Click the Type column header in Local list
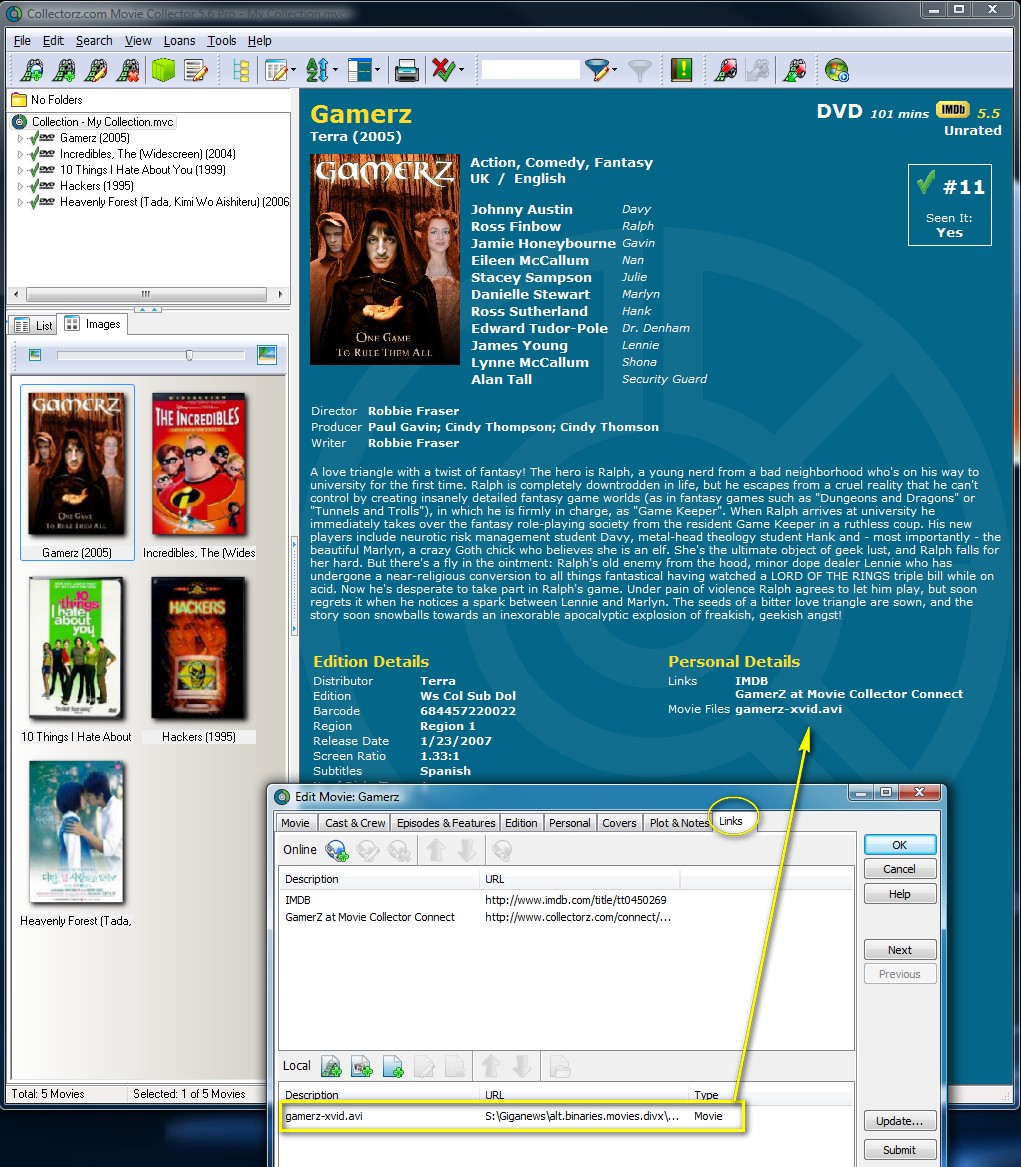Image resolution: width=1021 pixels, height=1167 pixels. tap(706, 1095)
